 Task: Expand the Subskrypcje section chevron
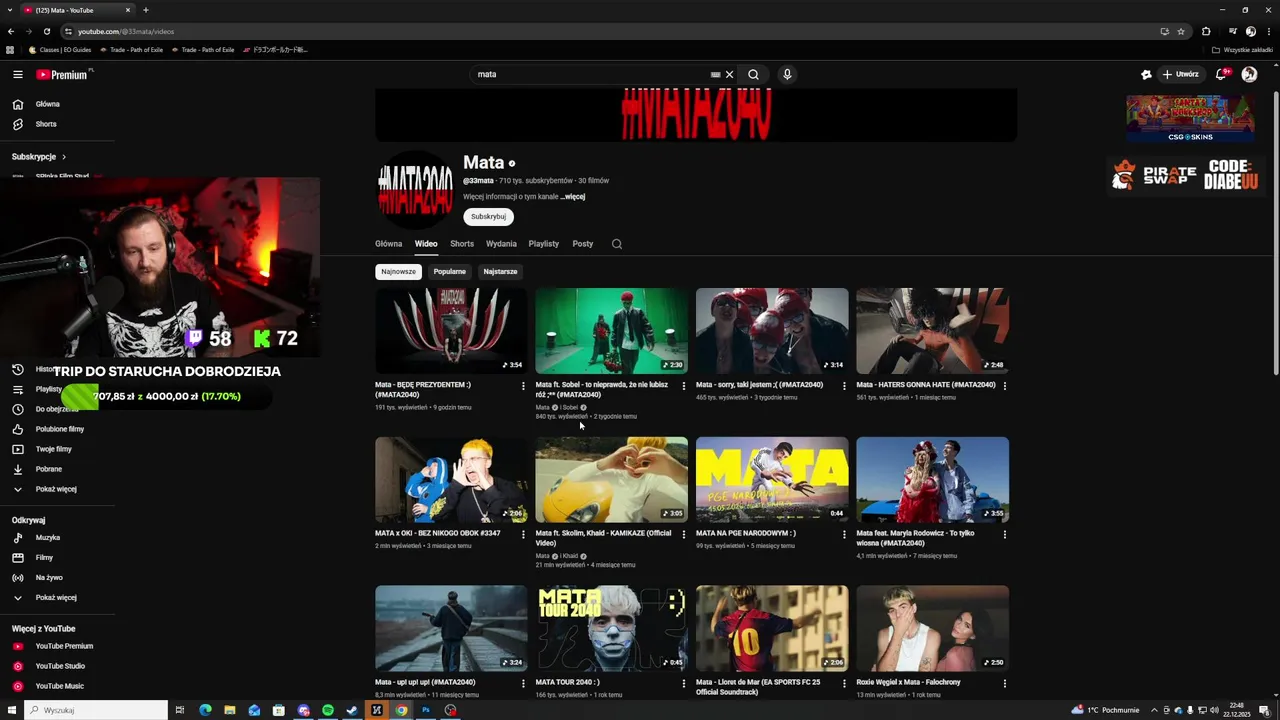coord(64,157)
